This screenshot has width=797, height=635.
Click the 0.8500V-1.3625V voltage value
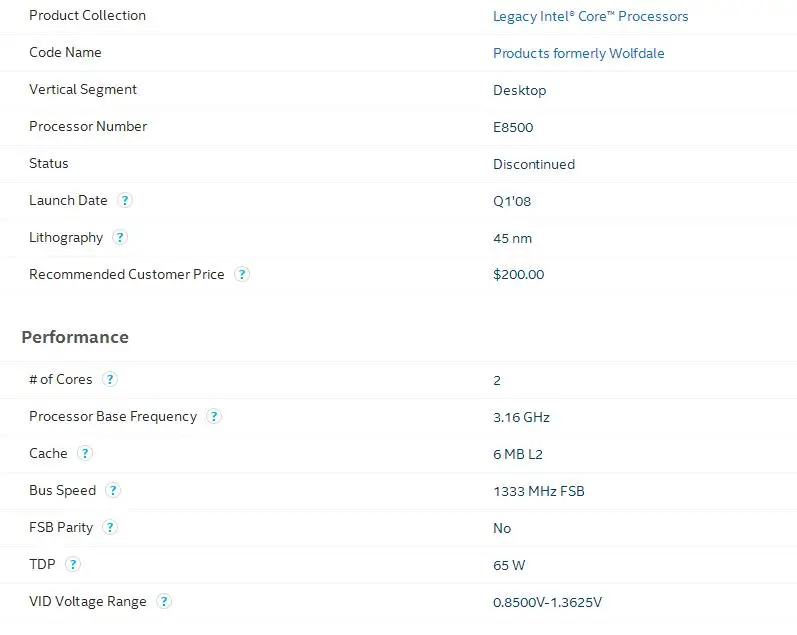point(547,602)
